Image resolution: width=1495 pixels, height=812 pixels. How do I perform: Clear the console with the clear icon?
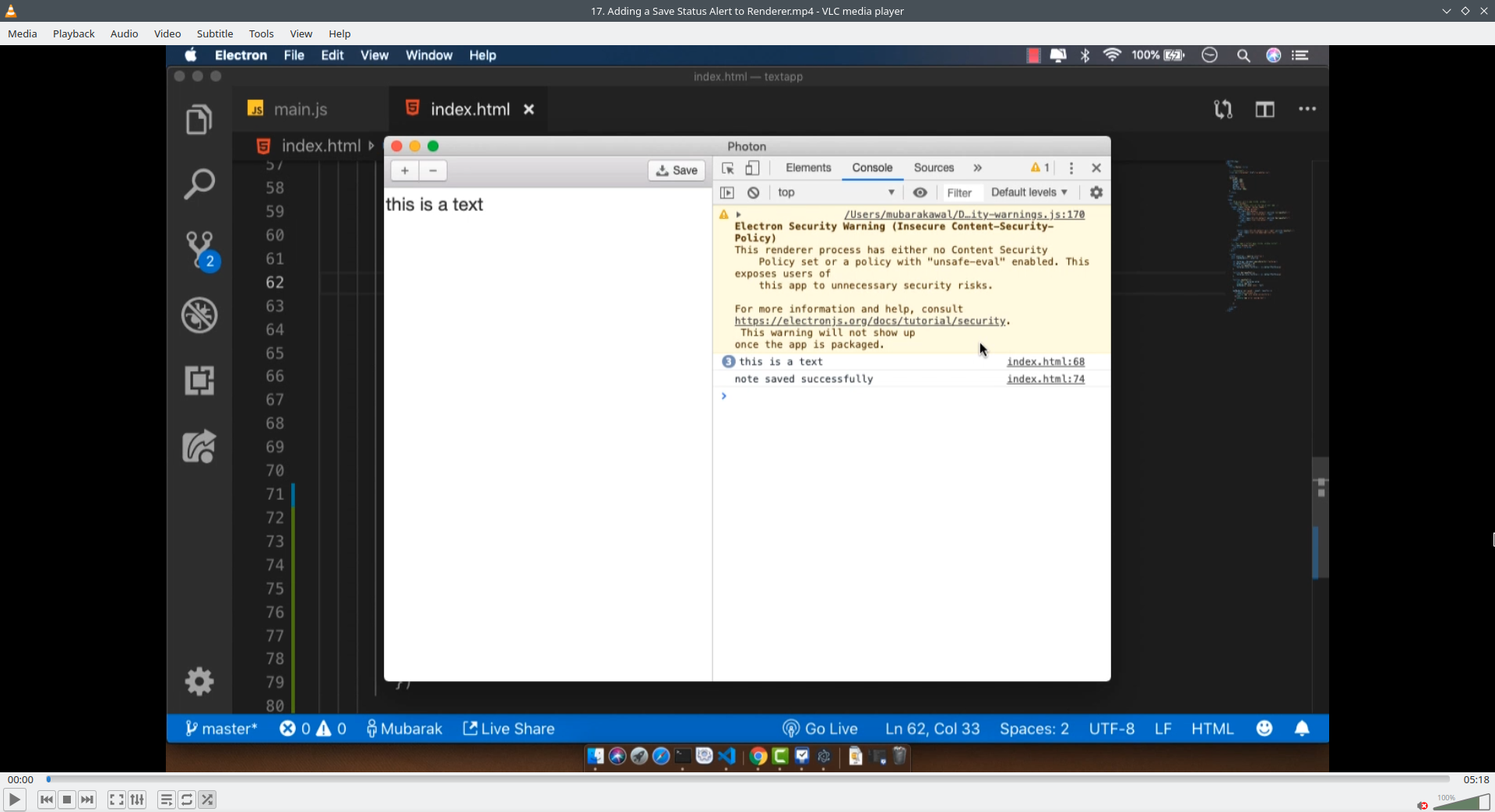pyautogui.click(x=753, y=192)
